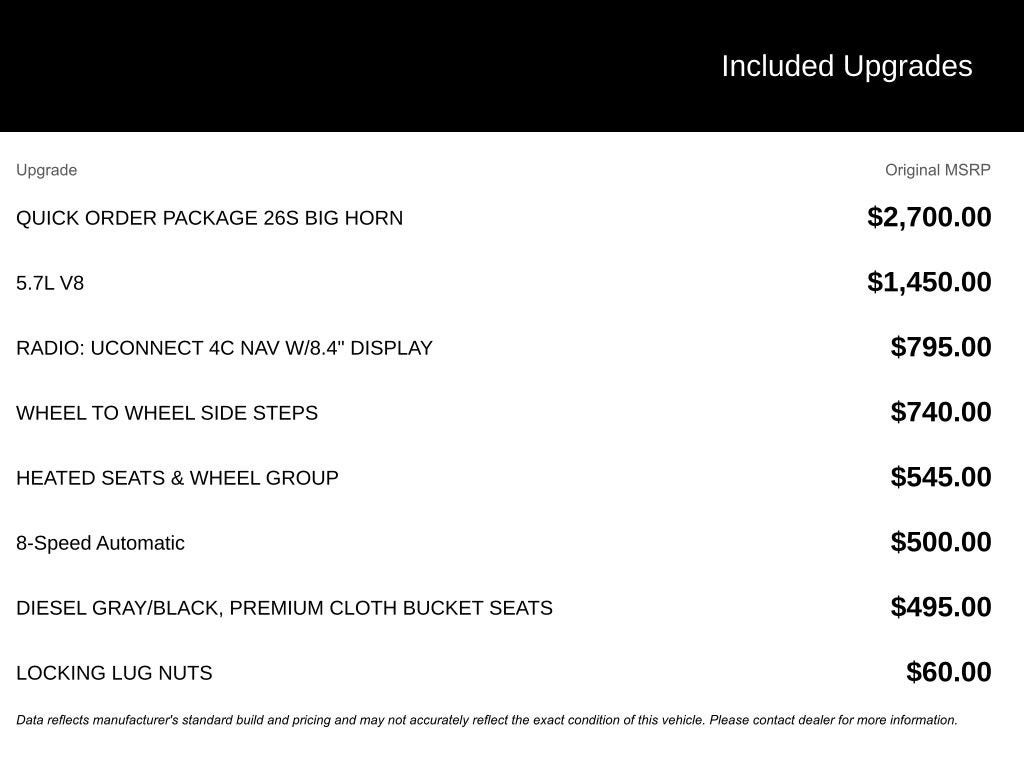
Task: Click the $545.00 price
Action: tap(941, 477)
